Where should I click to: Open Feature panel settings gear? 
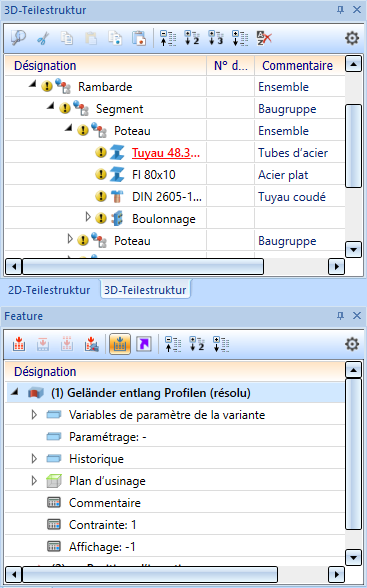click(x=352, y=344)
